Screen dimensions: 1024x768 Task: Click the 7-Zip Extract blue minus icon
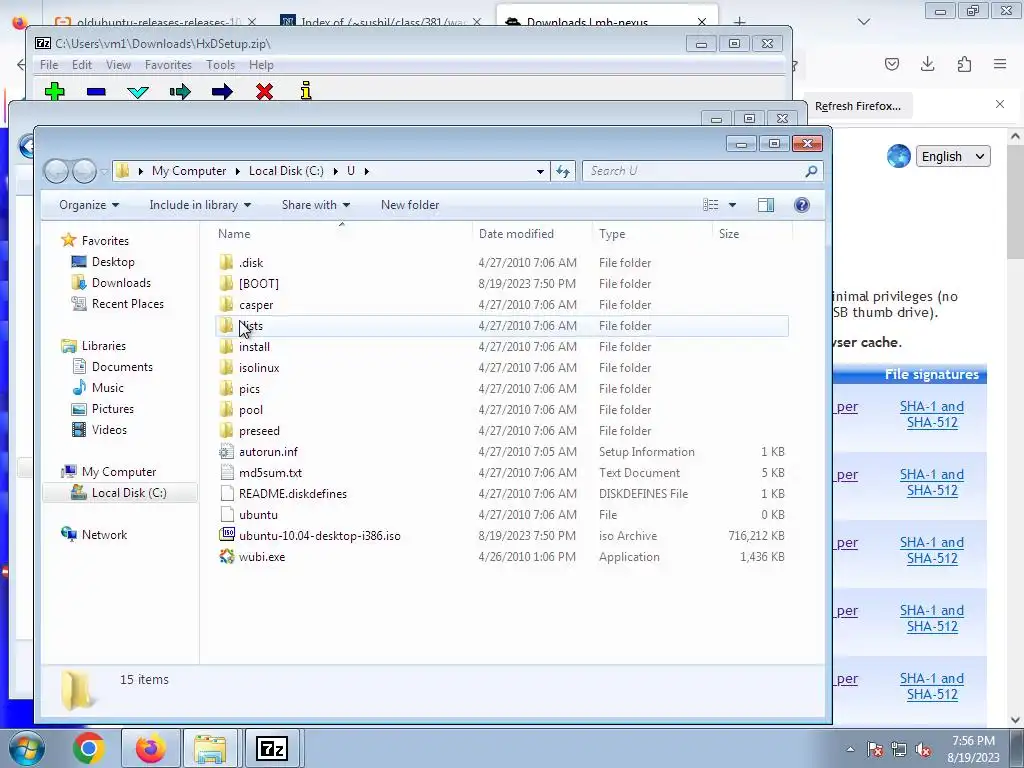(96, 92)
